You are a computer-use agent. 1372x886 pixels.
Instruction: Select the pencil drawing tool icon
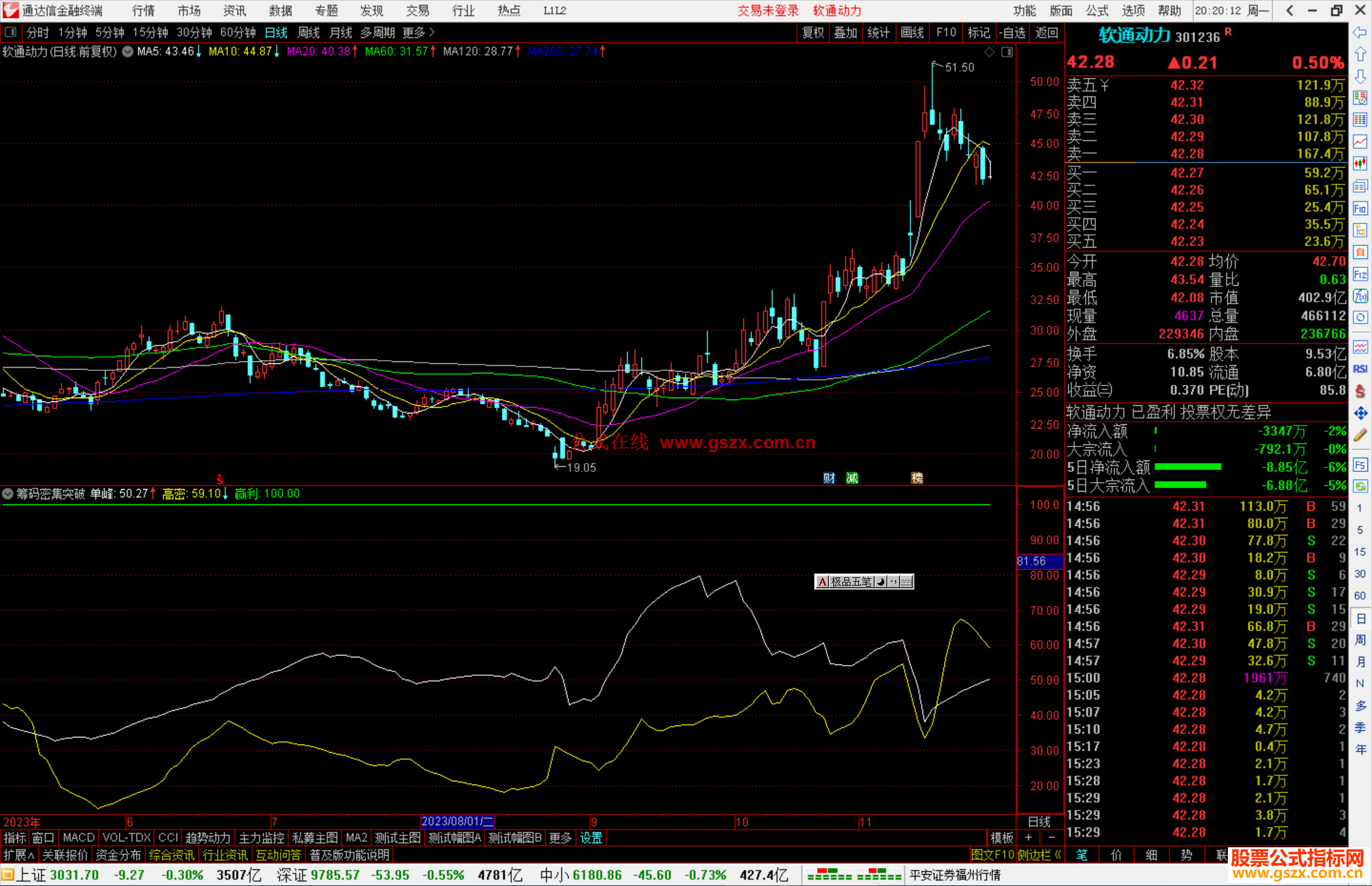pyautogui.click(x=1360, y=436)
